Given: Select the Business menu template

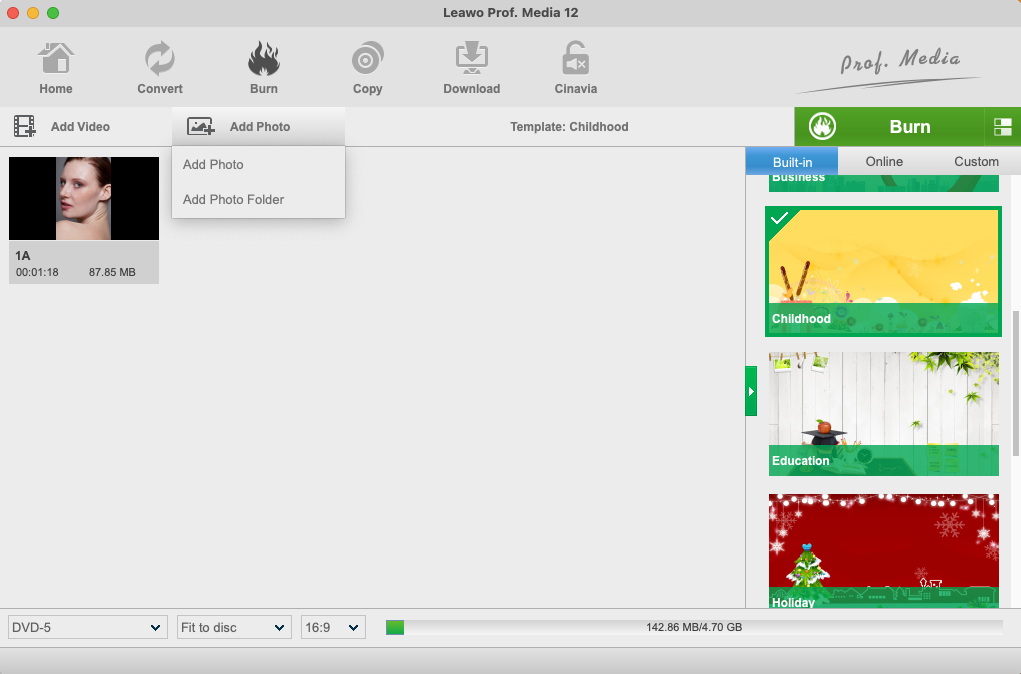Looking at the screenshot, I should pyautogui.click(x=884, y=183).
